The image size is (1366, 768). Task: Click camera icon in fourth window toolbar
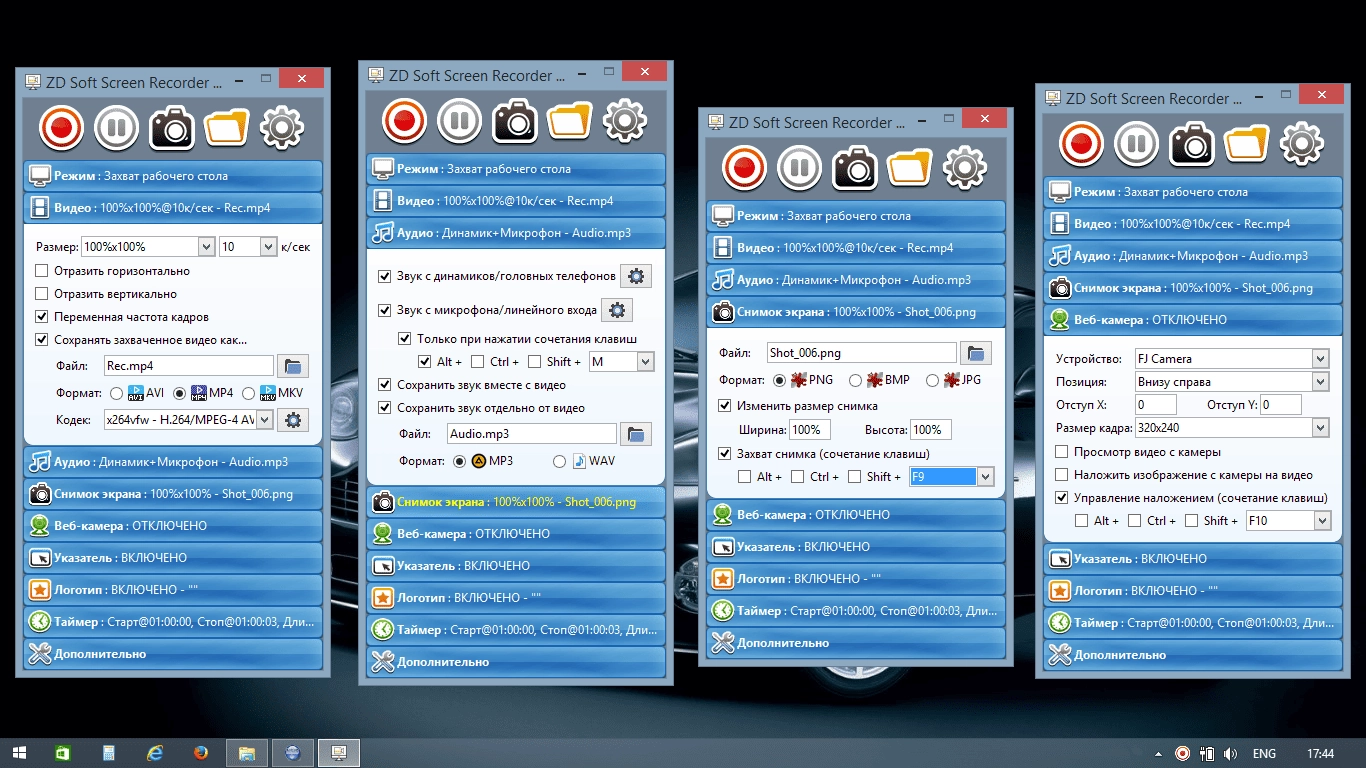pyautogui.click(x=1192, y=144)
